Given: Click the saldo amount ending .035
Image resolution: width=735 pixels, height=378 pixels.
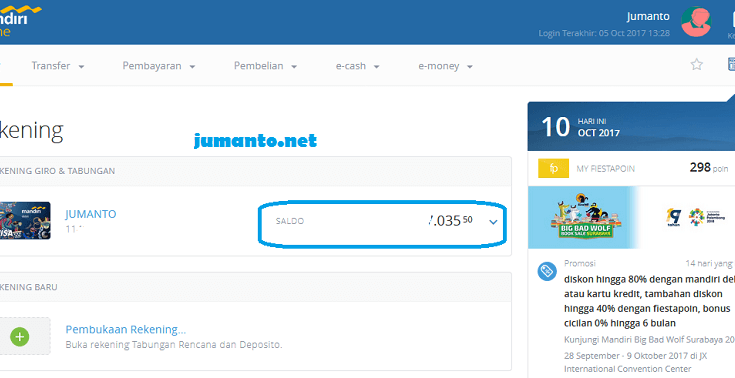Looking at the screenshot, I should tap(450, 220).
